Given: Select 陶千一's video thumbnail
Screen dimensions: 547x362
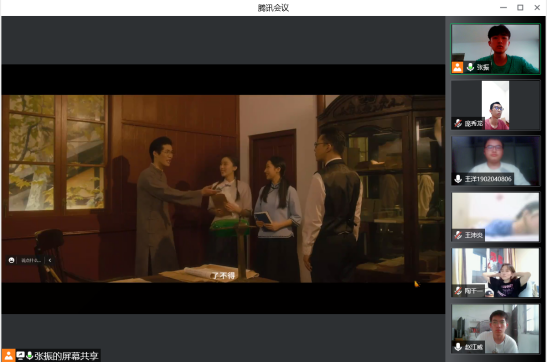Looking at the screenshot, I should click(x=495, y=273).
